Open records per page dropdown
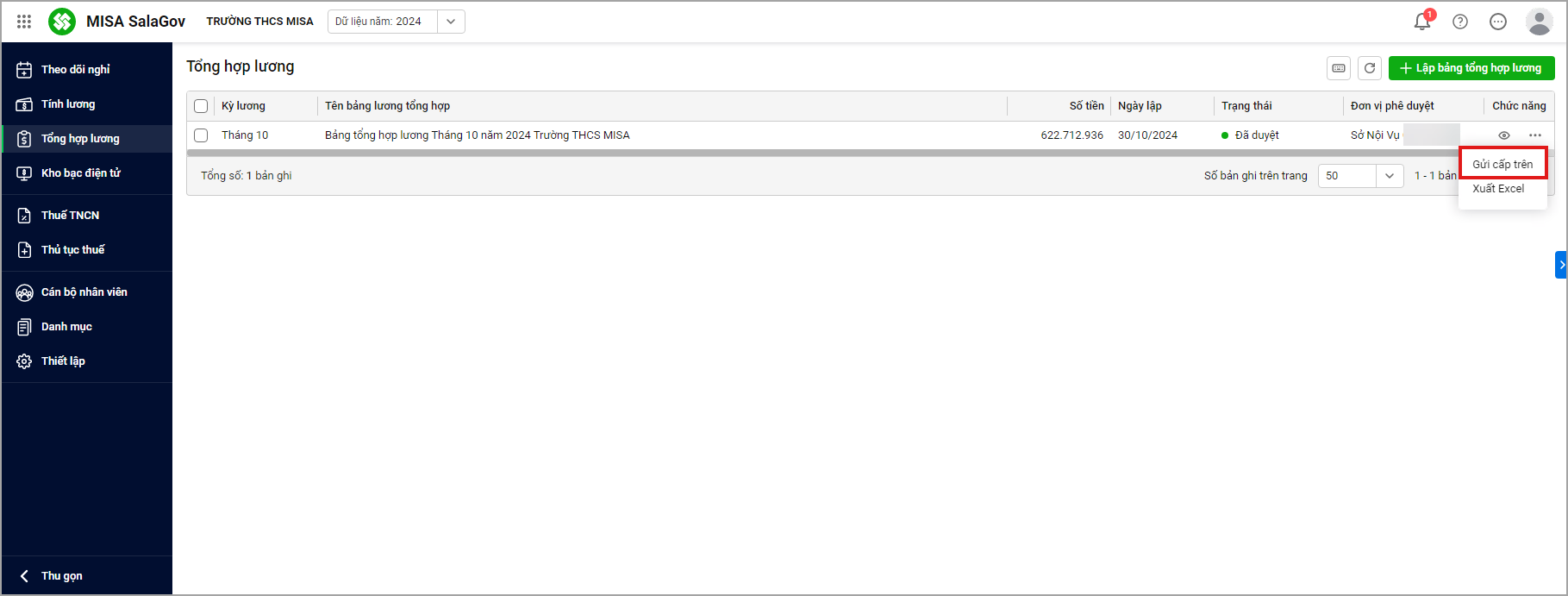This screenshot has height=596, width=1568. 1389,176
